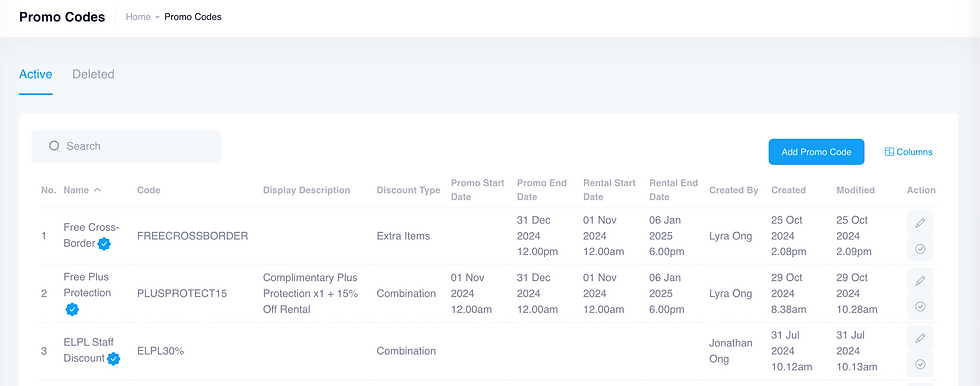Click the Promo Codes page title

[x=62, y=17]
